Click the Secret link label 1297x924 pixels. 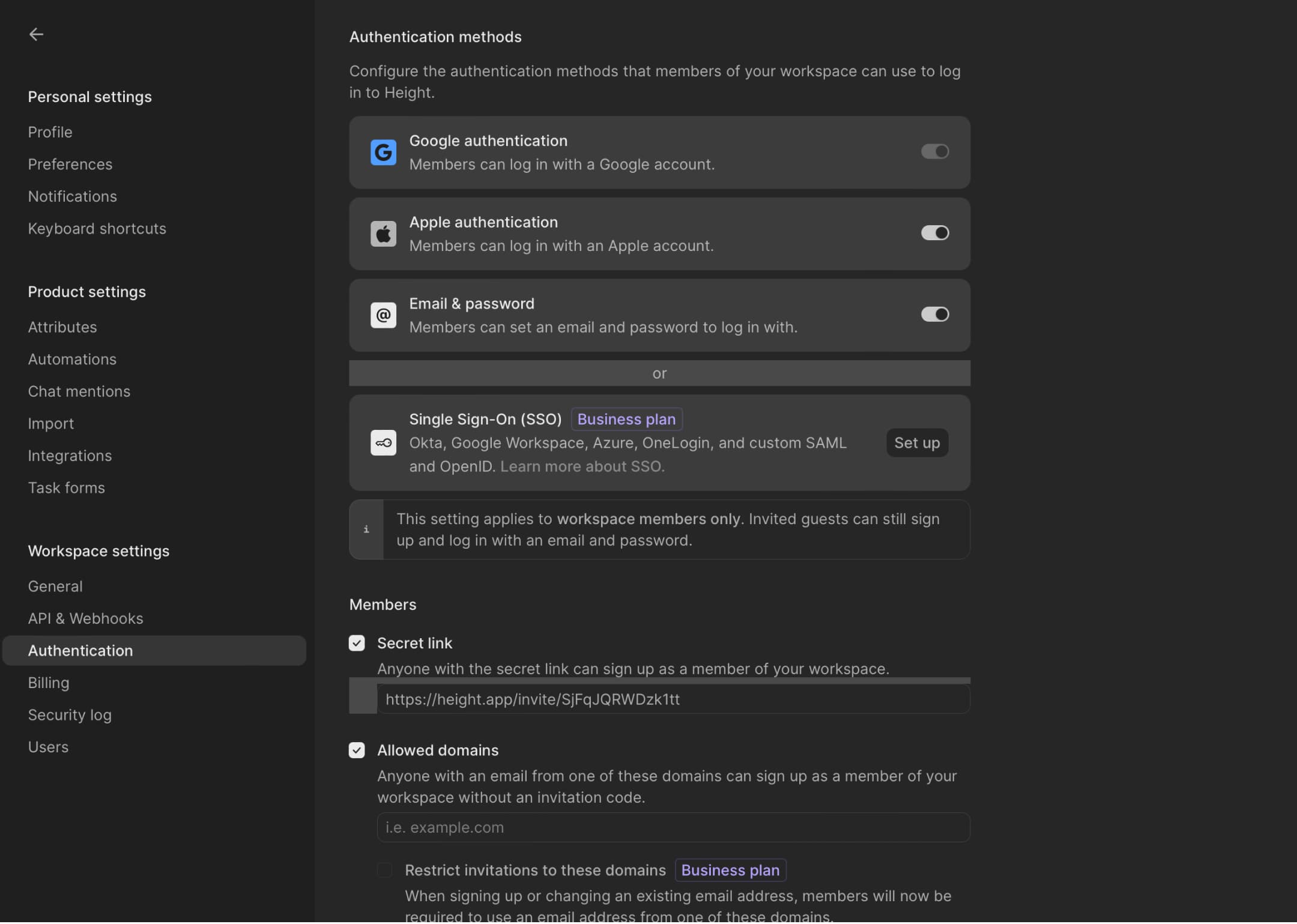(414, 644)
